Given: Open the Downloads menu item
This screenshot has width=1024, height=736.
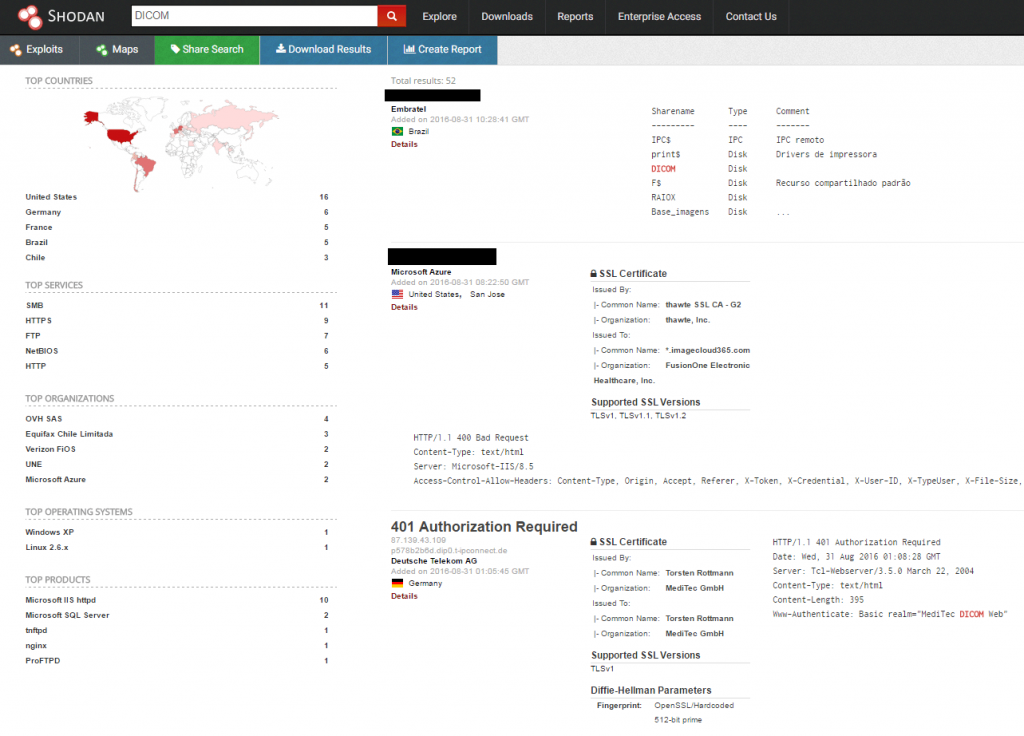Looking at the screenshot, I should (507, 17).
